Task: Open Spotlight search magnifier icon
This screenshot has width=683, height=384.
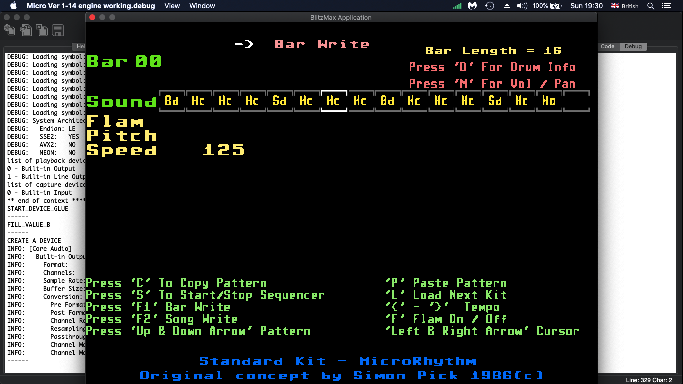Action: point(650,6)
